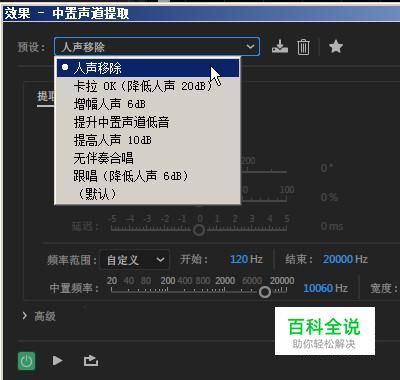Choose 增幅人声 6dB preset
Viewport: 400px width, 380px height.
click(148, 104)
